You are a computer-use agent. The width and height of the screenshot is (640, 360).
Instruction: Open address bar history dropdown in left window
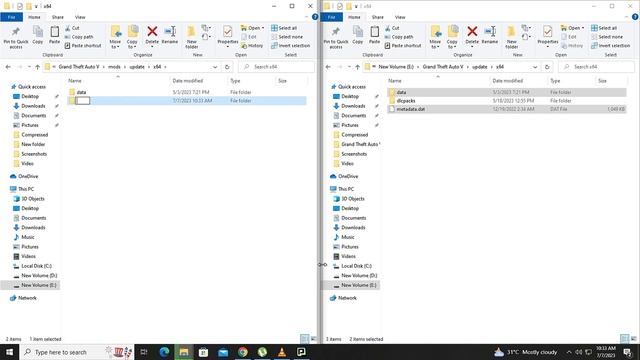click(x=215, y=67)
